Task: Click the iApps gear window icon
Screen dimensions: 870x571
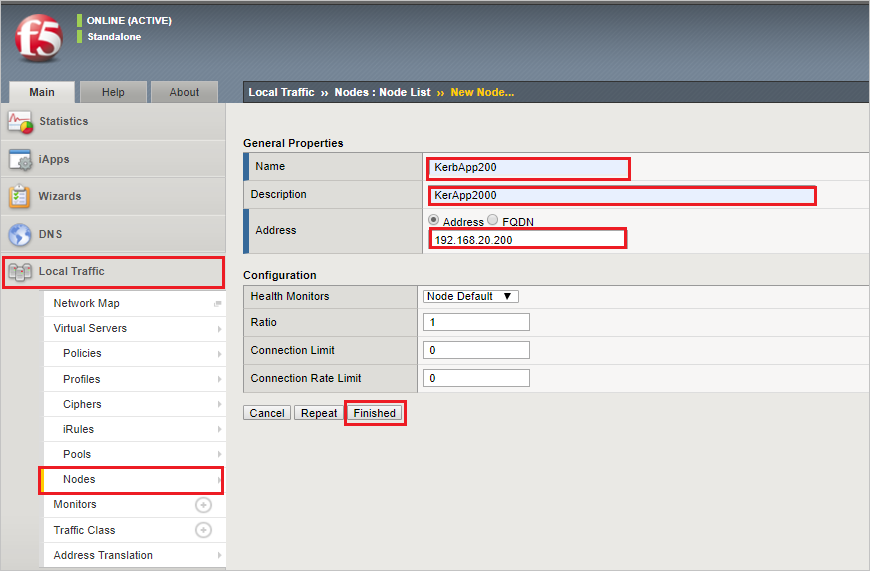Action: (x=21, y=160)
